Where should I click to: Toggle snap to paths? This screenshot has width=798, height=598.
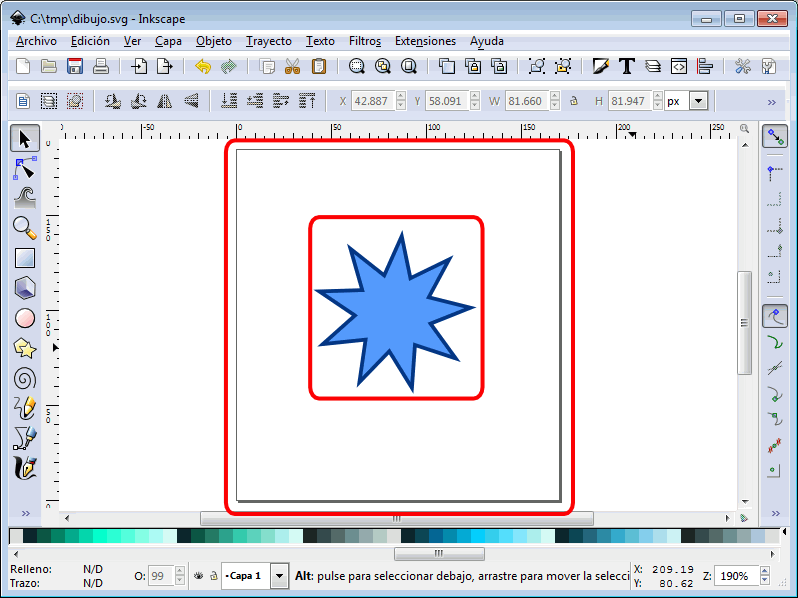[775, 343]
